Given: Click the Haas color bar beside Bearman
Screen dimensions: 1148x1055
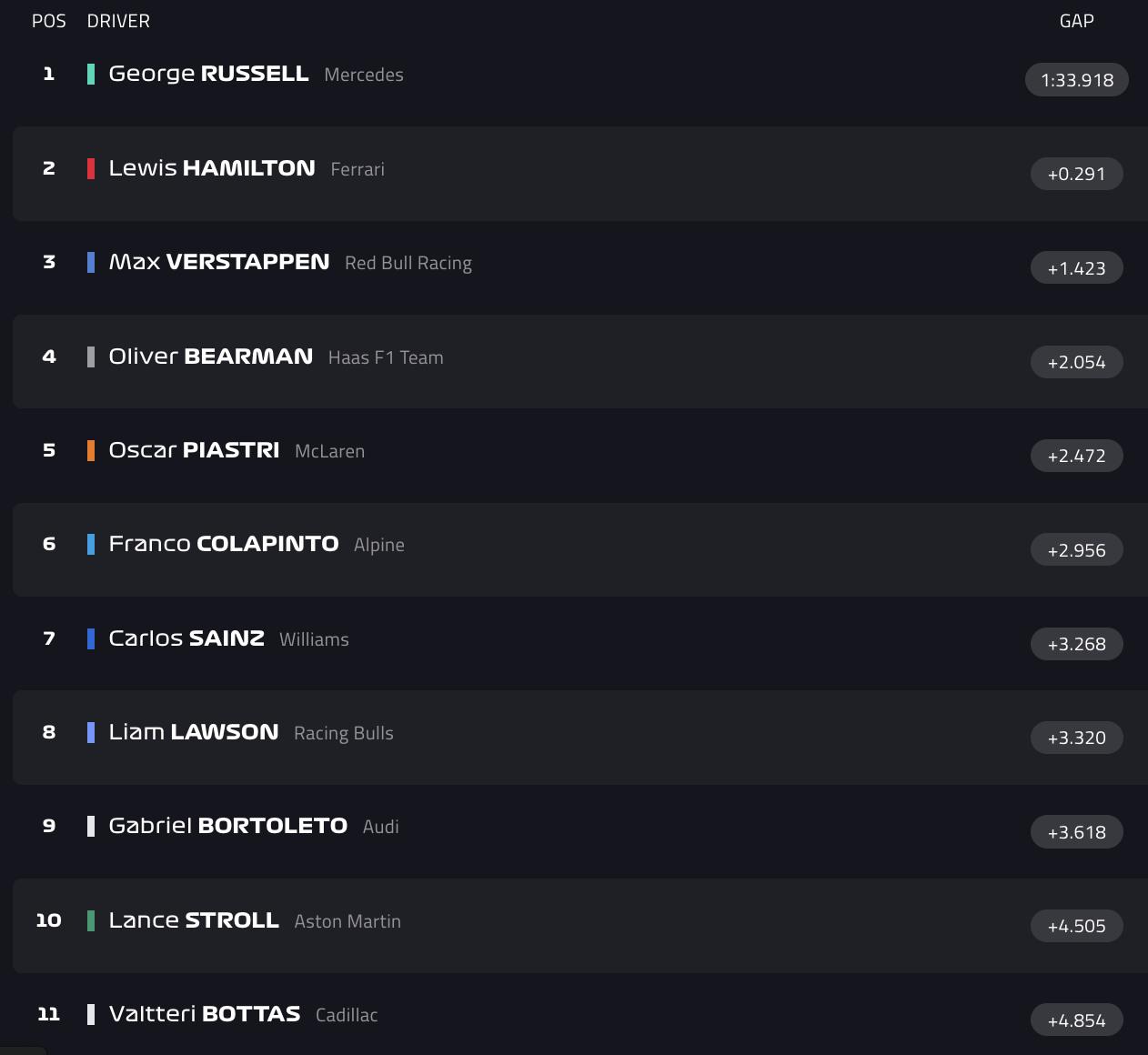Looking at the screenshot, I should [x=90, y=357].
